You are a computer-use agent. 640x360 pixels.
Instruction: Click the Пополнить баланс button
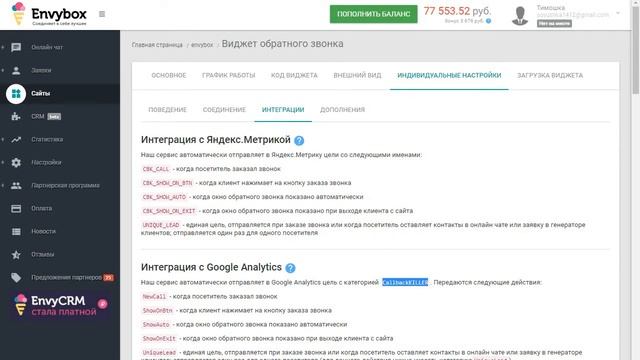[x=373, y=14]
